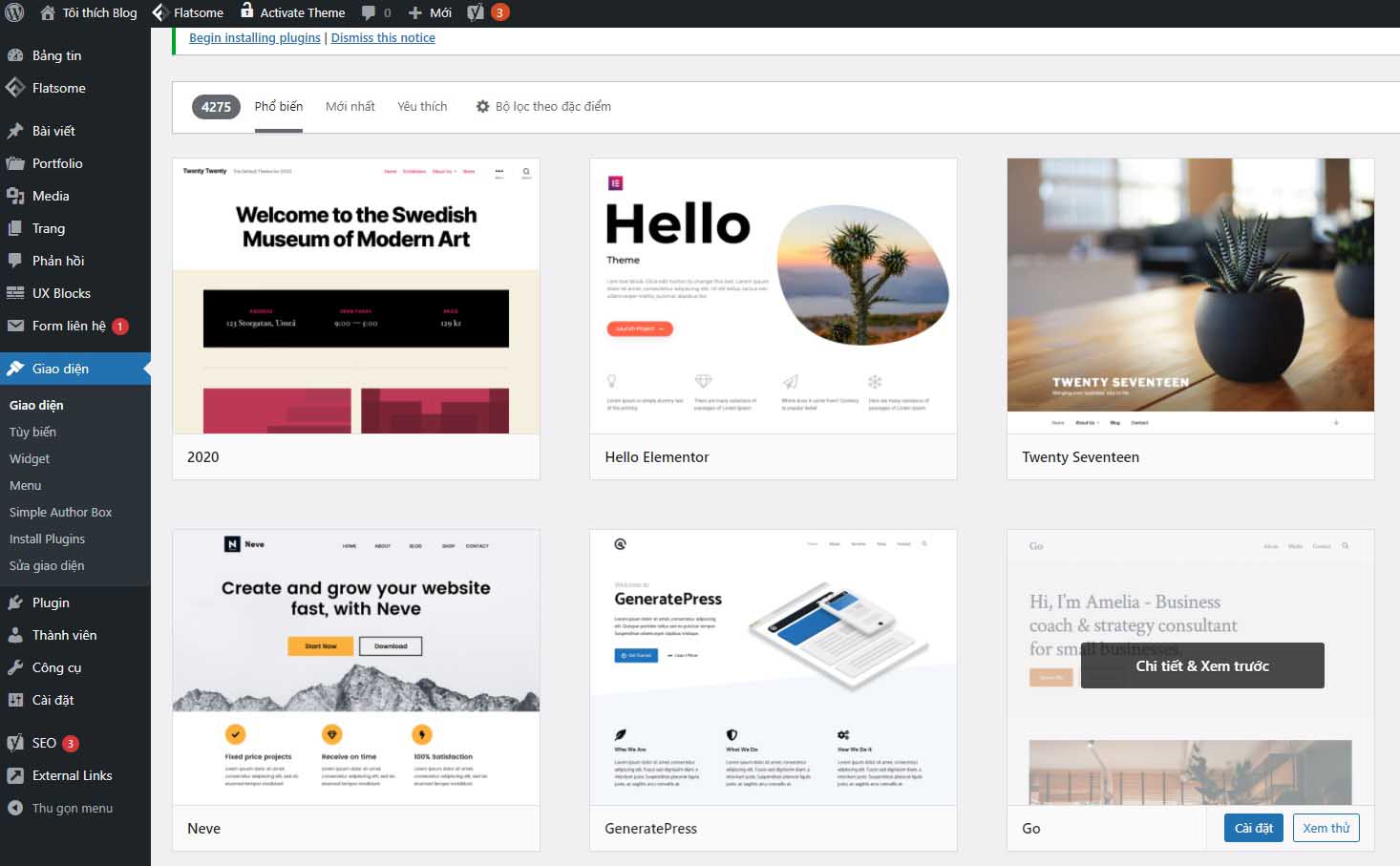Open Tùy biến submenu item
The width and height of the screenshot is (1400, 866).
[x=32, y=432]
